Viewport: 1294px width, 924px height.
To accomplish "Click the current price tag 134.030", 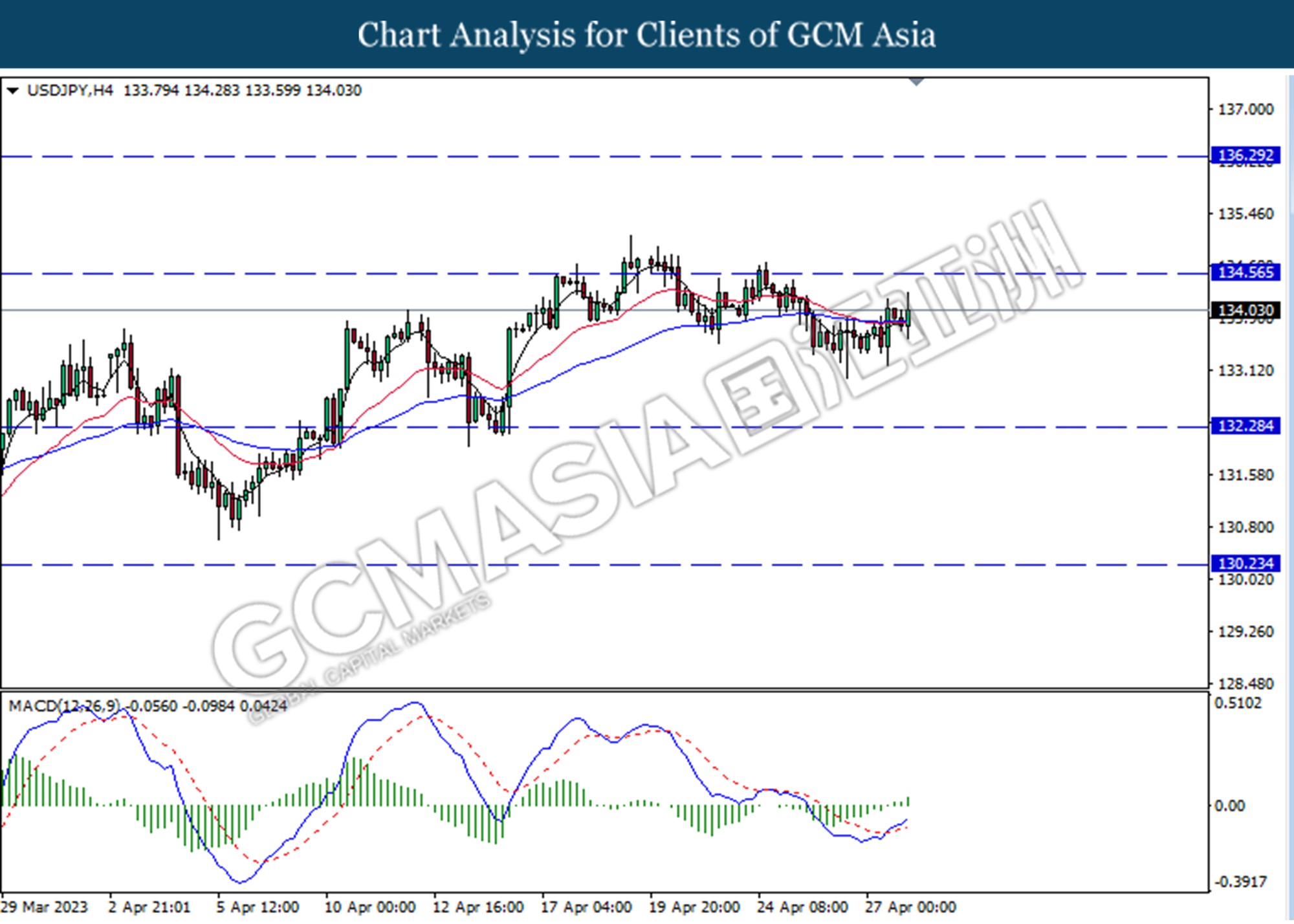I will (1245, 311).
